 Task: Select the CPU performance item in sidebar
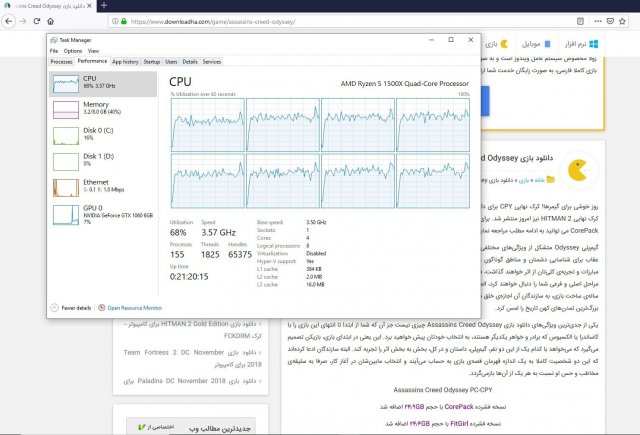[103, 84]
